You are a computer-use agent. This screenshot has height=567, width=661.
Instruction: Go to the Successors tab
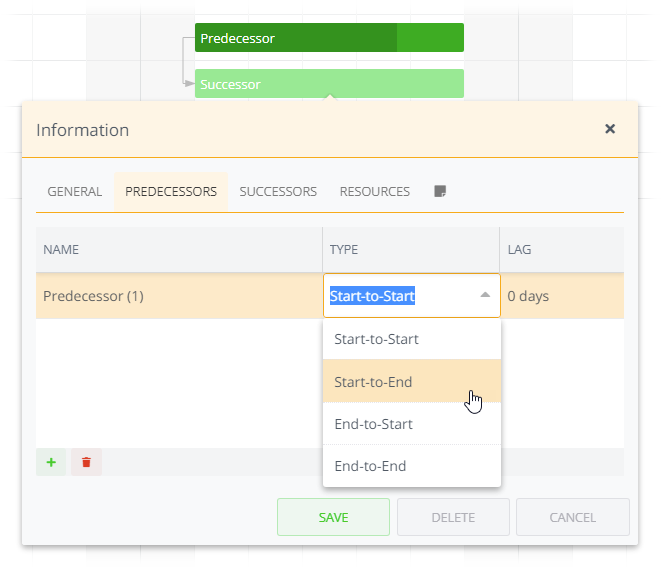[x=278, y=191]
